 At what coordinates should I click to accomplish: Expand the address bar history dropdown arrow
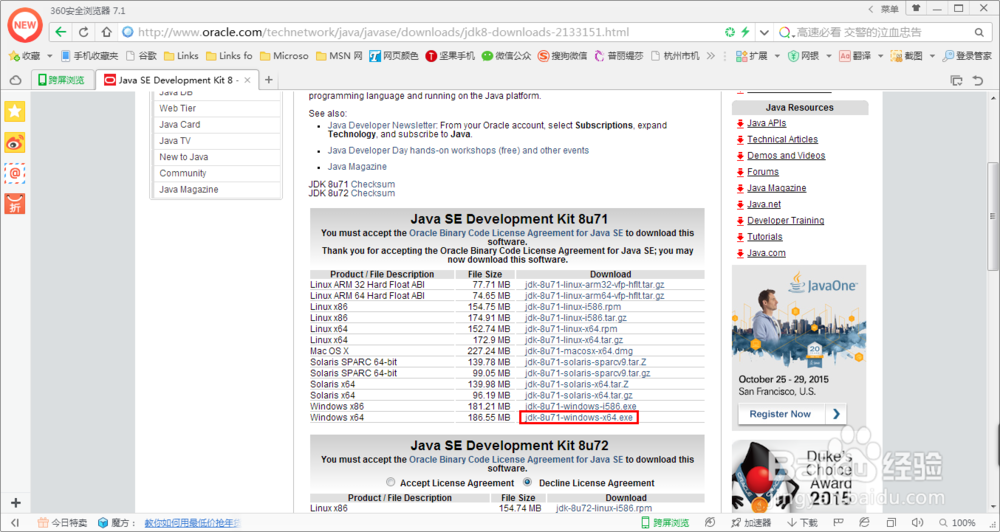(763, 32)
